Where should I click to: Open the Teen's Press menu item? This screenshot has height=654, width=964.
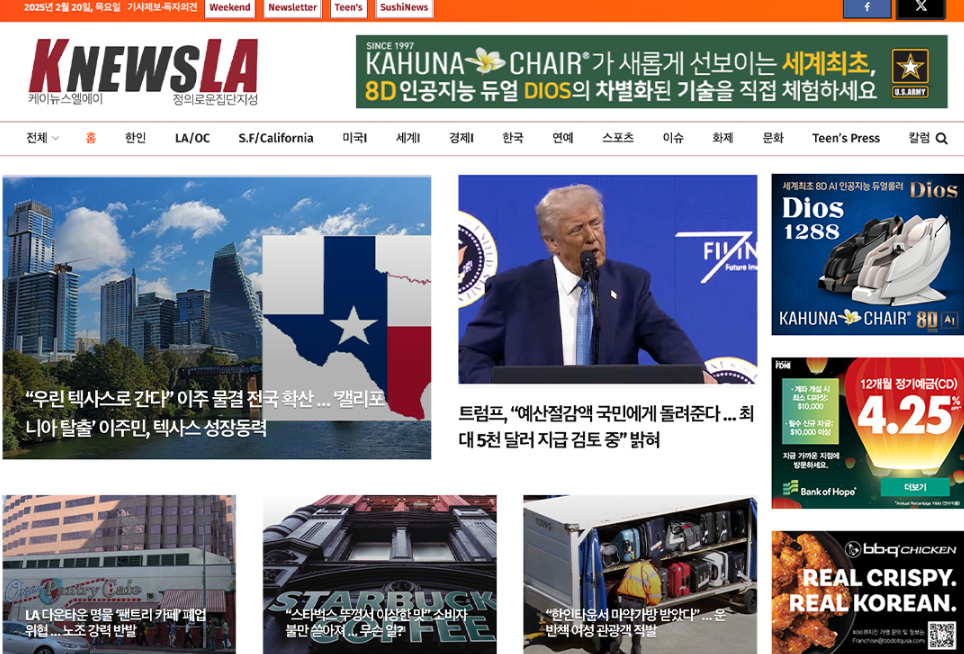click(x=846, y=138)
